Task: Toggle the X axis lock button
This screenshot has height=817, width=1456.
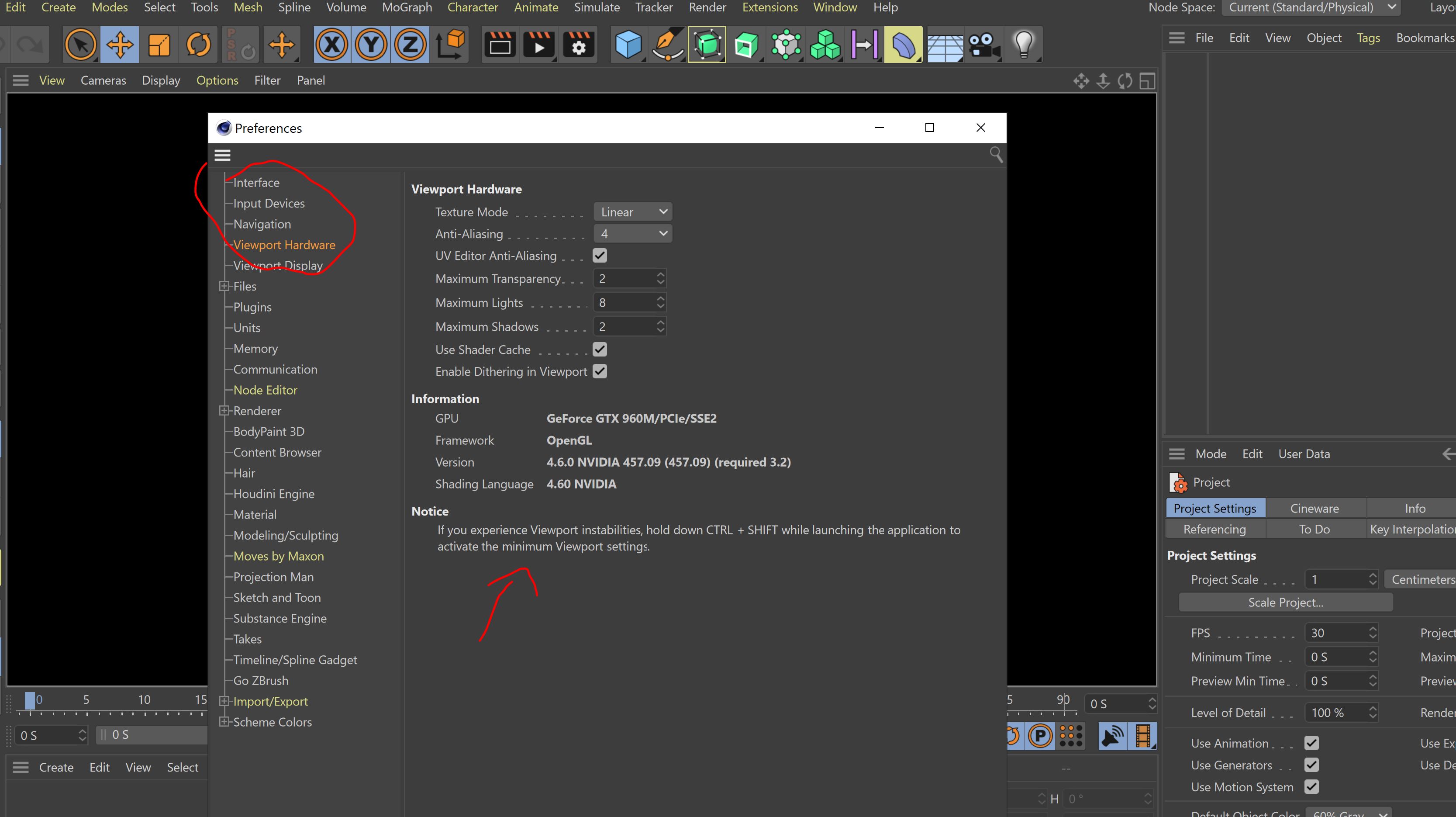Action: click(332, 44)
